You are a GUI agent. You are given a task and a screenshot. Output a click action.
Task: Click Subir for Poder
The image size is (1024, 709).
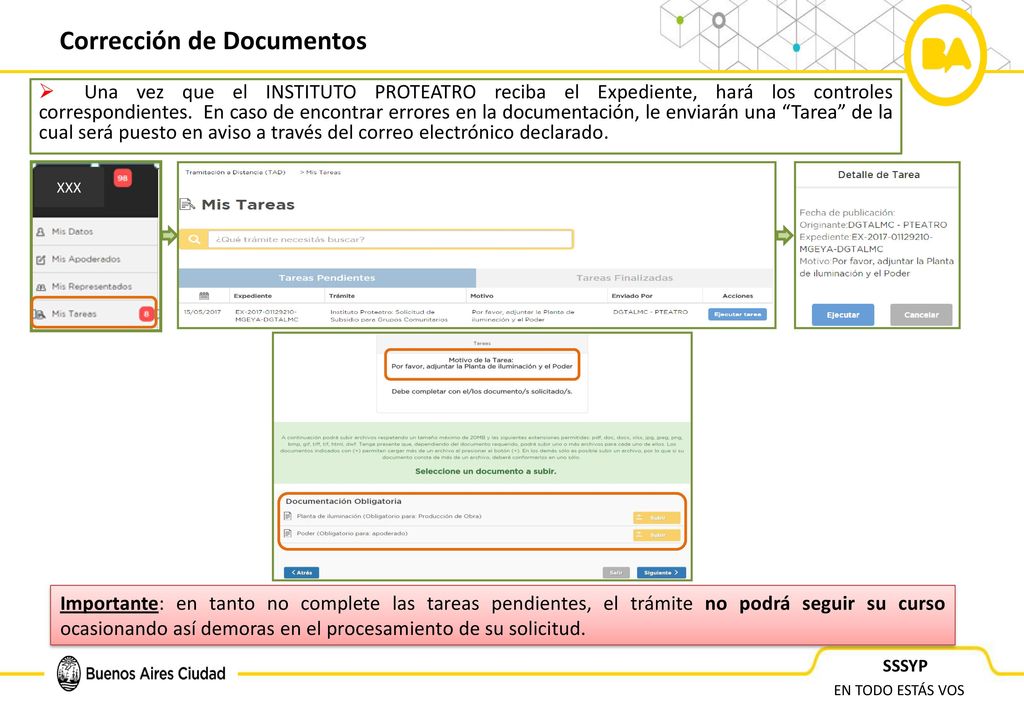click(x=656, y=535)
